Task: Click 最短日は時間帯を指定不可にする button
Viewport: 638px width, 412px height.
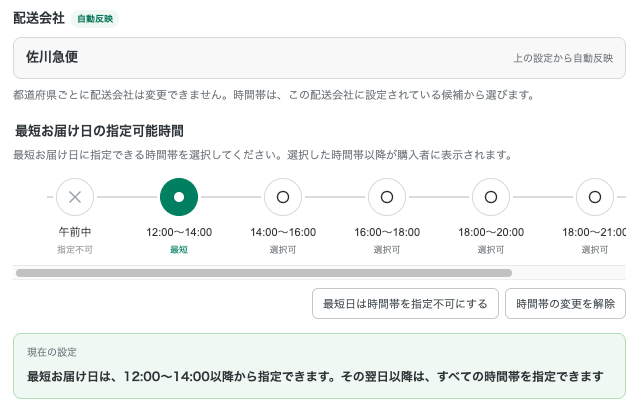Action: tap(405, 304)
